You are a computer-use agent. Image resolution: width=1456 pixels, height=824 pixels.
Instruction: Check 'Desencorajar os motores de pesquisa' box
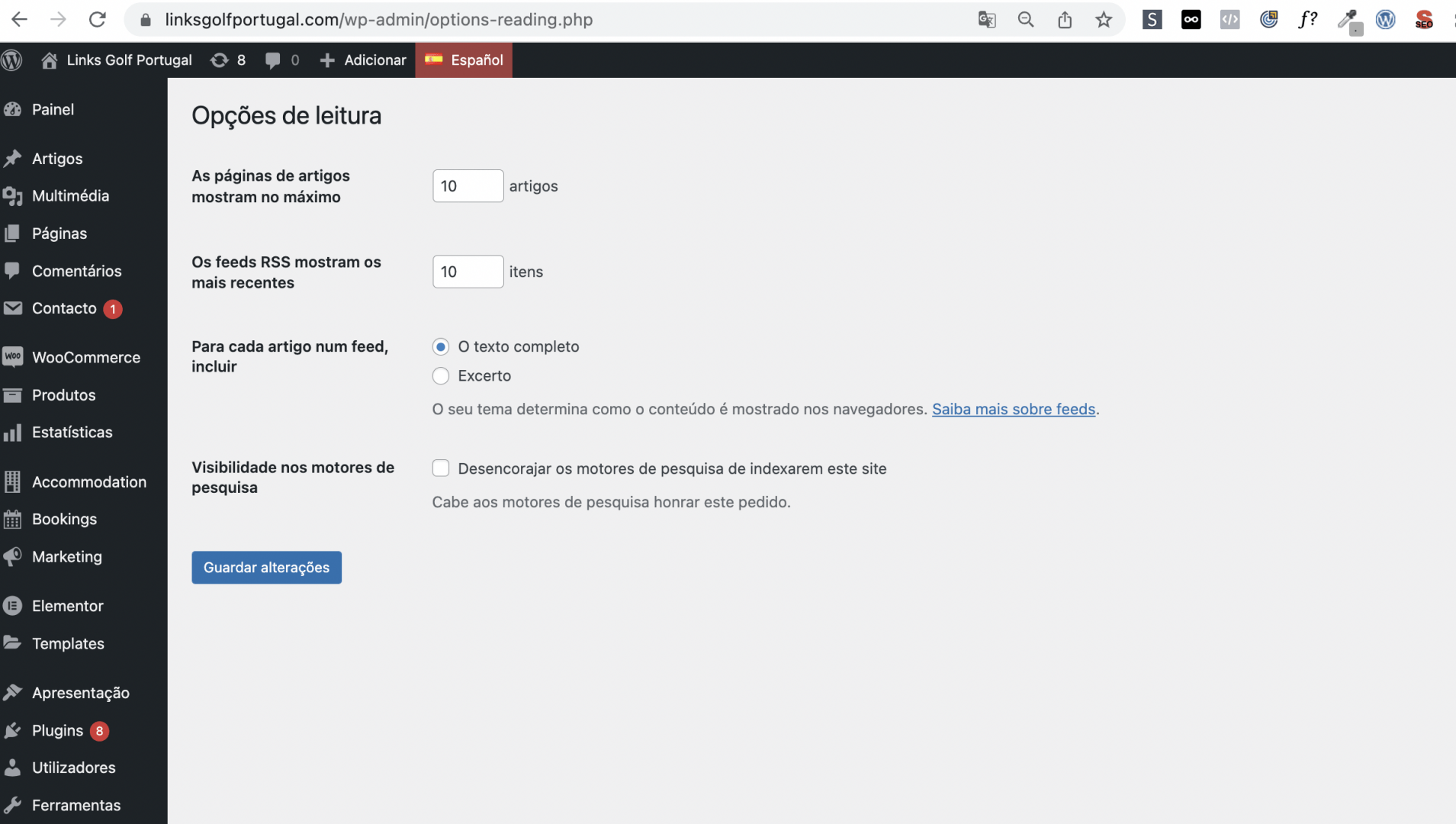[441, 468]
